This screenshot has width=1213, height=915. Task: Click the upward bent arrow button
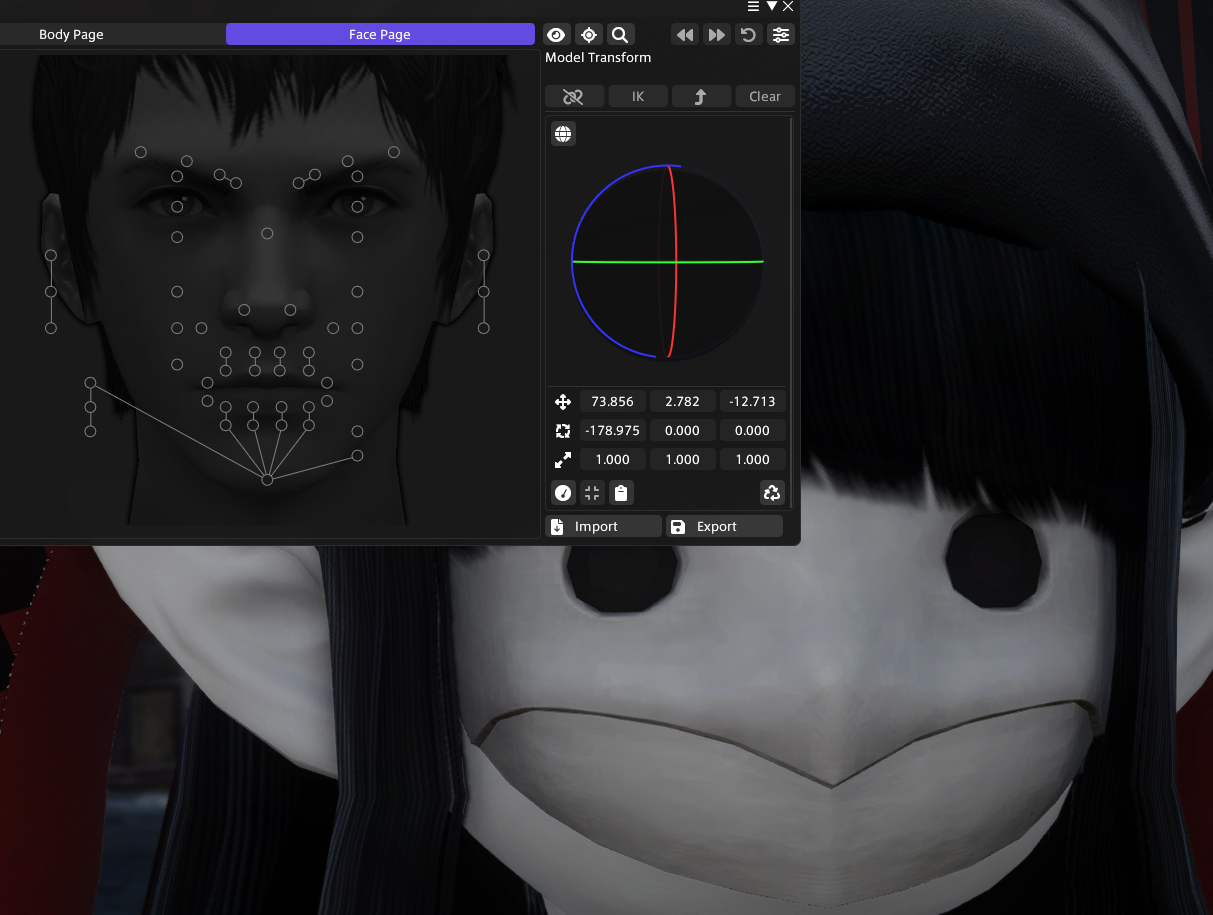pos(701,96)
